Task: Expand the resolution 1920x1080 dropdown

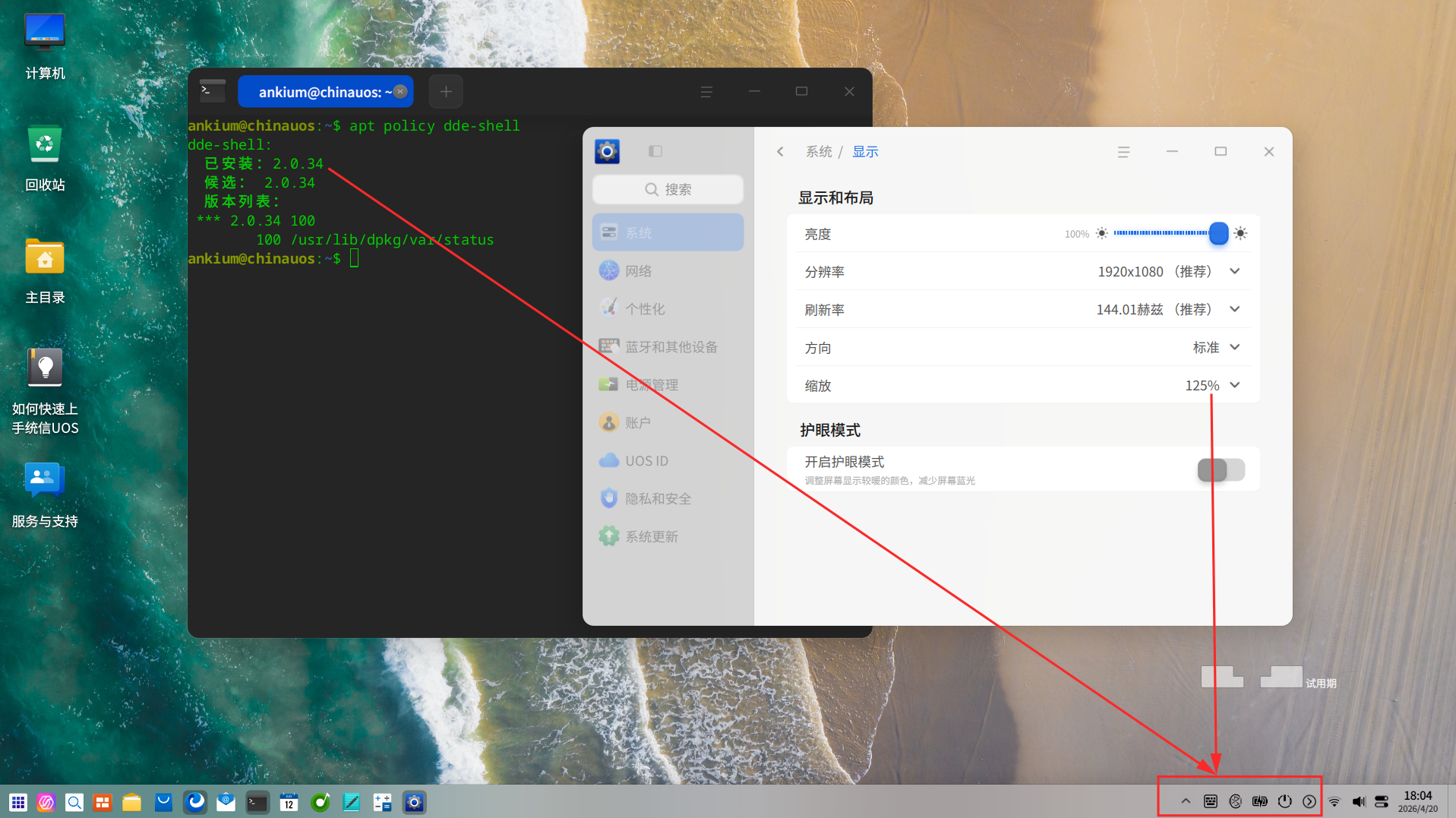Action: pyautogui.click(x=1235, y=271)
